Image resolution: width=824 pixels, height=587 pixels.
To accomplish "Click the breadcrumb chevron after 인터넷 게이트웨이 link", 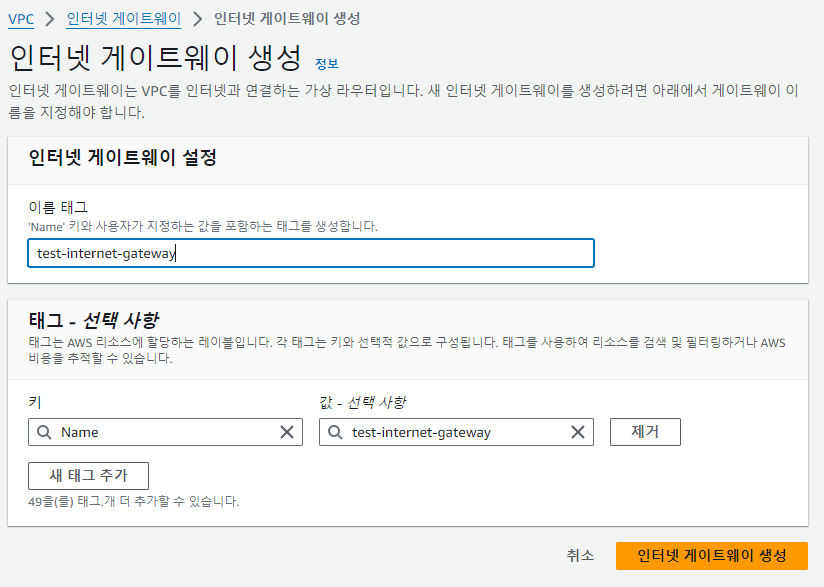I will coord(198,19).
